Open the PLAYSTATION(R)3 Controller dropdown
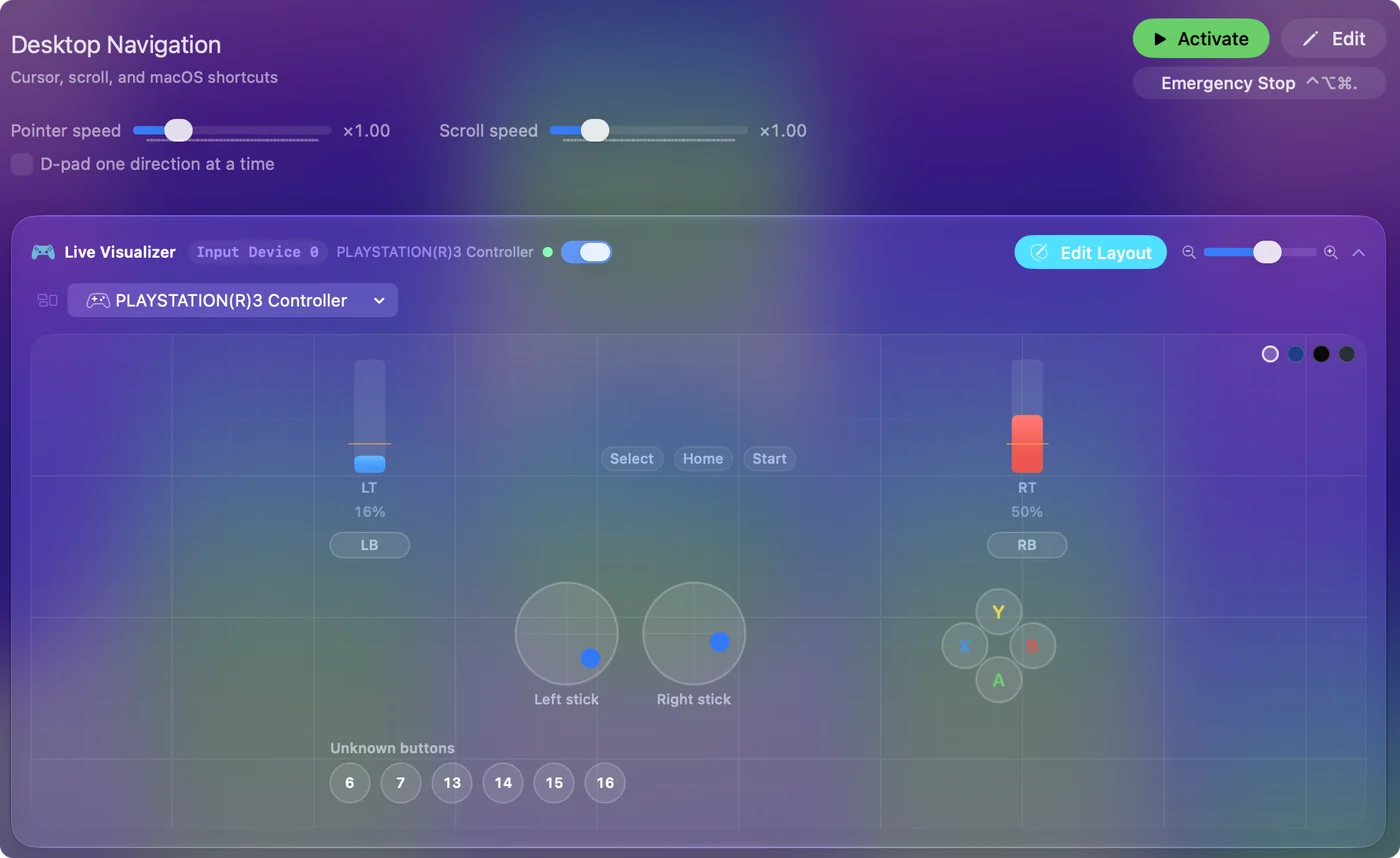The height and width of the screenshot is (858, 1400). pyautogui.click(x=232, y=300)
